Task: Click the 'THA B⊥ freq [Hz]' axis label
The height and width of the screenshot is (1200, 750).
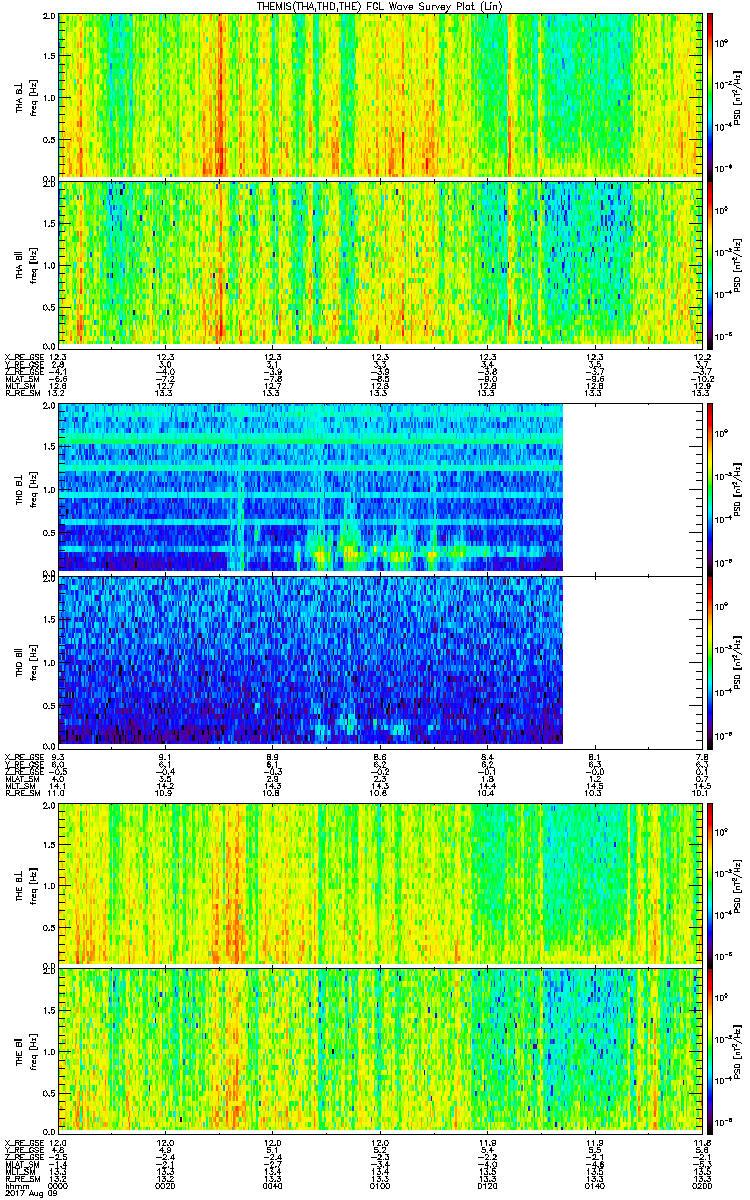Action: tap(24, 96)
